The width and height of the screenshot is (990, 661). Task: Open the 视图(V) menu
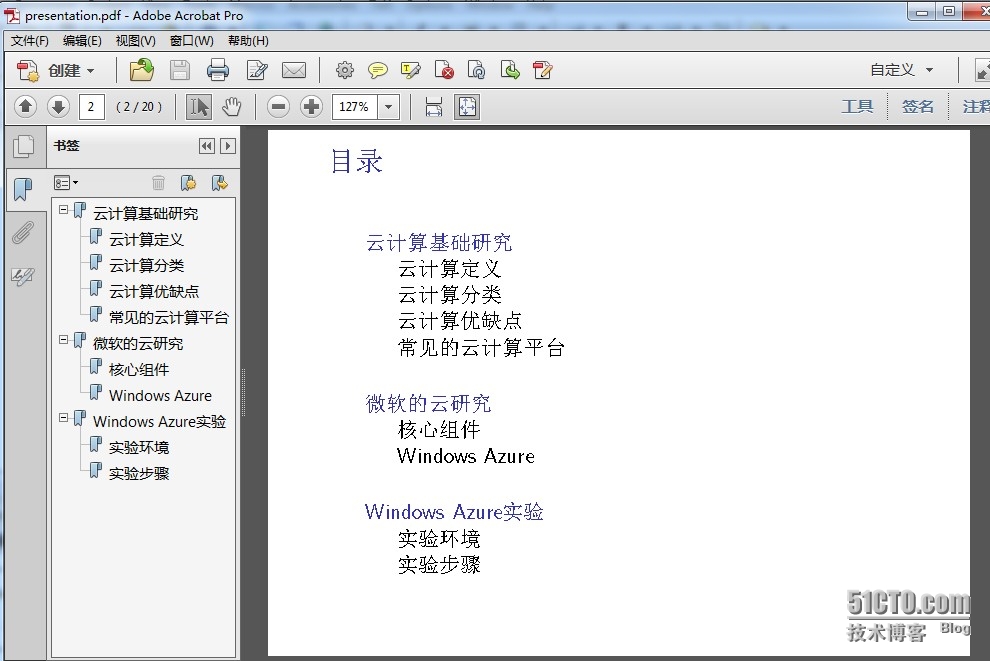click(x=135, y=40)
